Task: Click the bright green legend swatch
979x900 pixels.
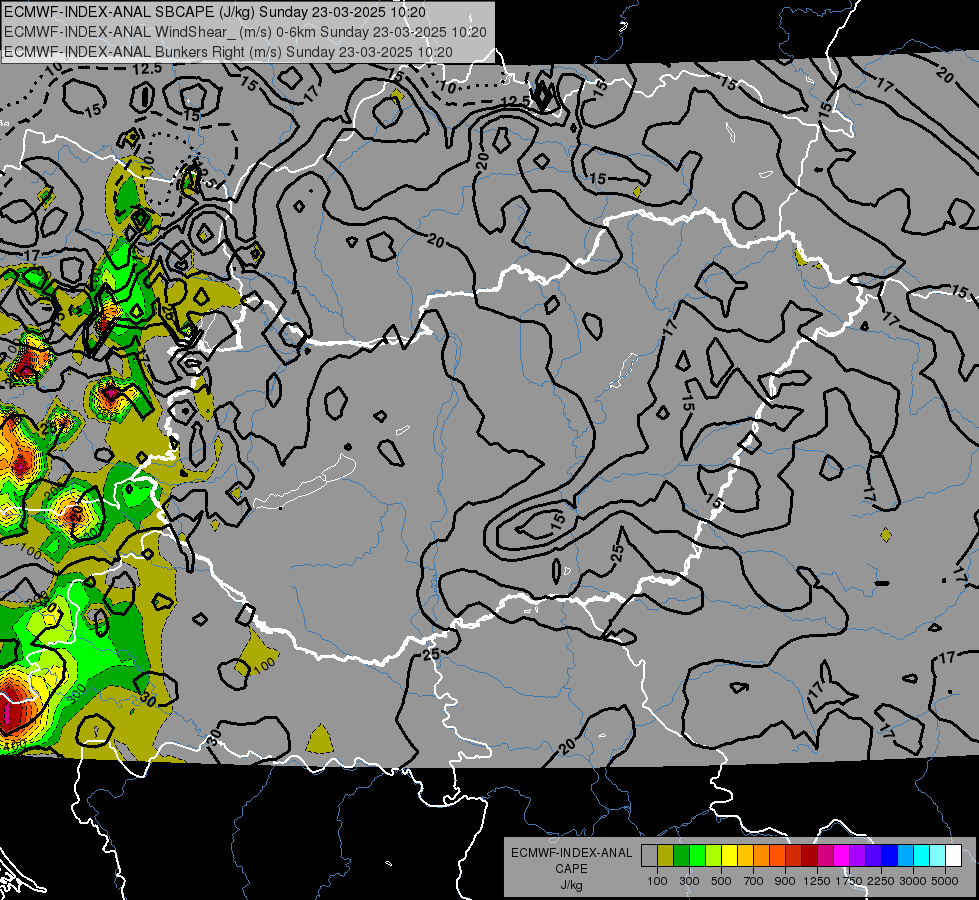Action: click(x=697, y=855)
